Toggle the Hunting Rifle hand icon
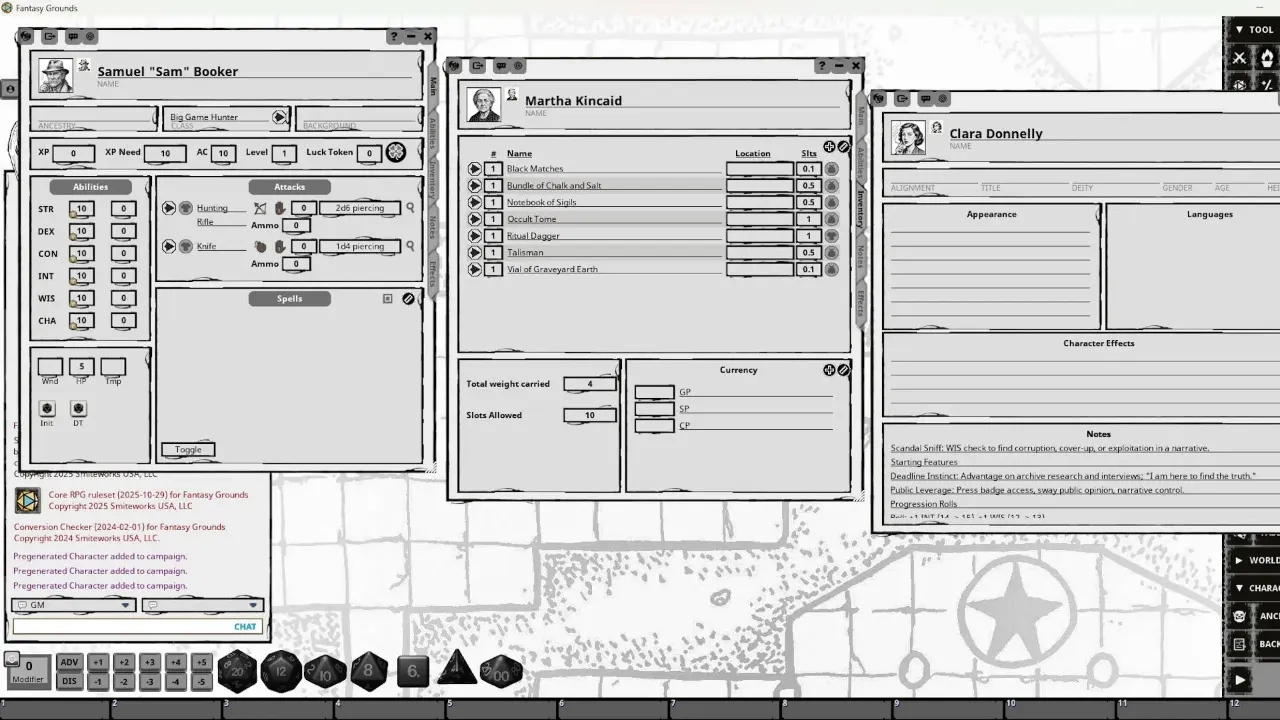The height and width of the screenshot is (720, 1280). pyautogui.click(x=280, y=208)
